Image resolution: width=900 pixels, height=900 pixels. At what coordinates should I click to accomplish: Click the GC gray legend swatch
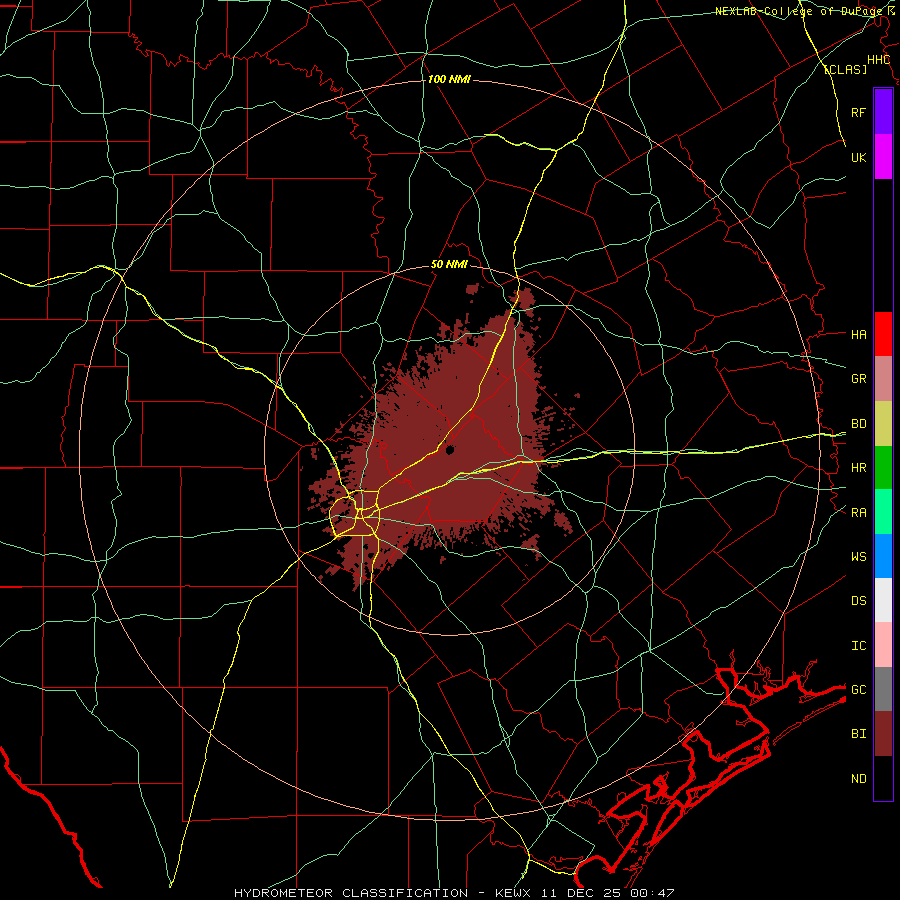[x=883, y=689]
